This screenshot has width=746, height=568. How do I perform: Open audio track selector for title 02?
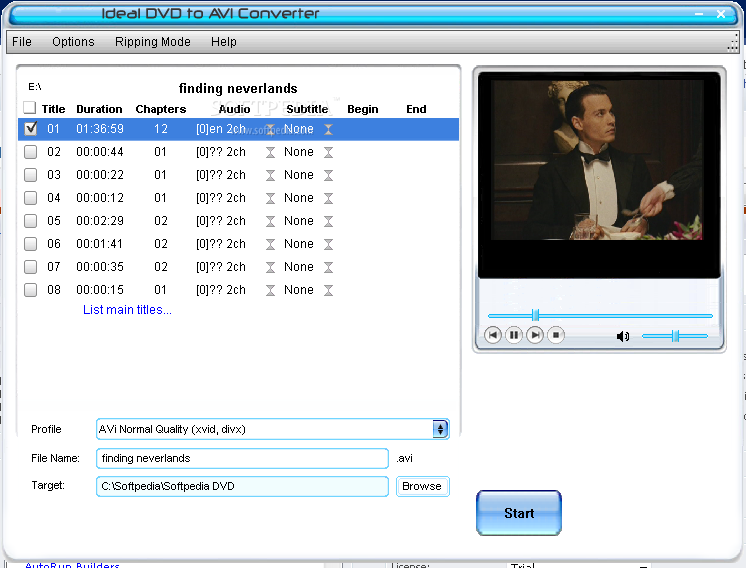270,152
